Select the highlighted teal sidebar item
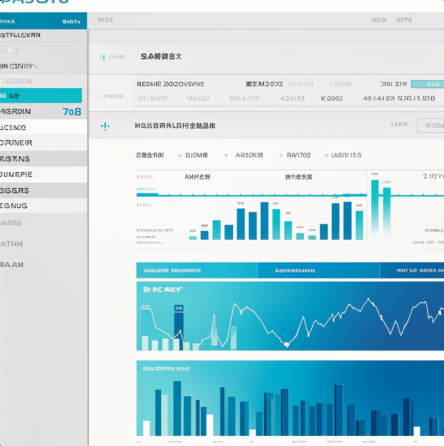This screenshot has width=444, height=446. click(41, 96)
